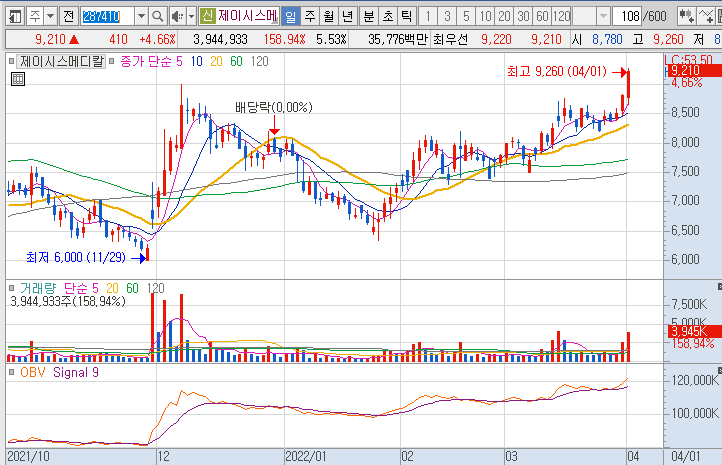Choose the 20 interval button
The height and width of the screenshot is (465, 722).
click(504, 17)
